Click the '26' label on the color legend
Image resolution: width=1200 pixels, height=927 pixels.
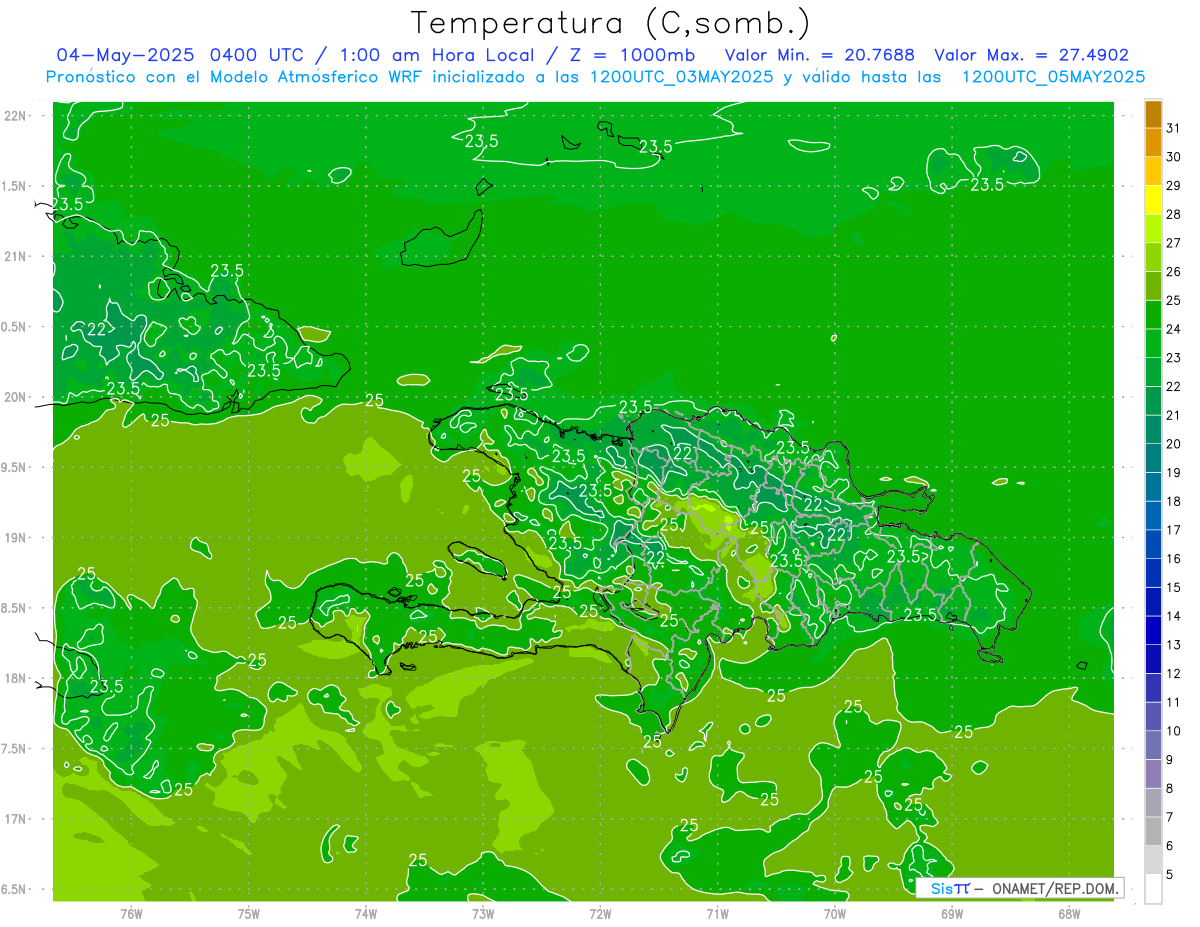pyautogui.click(x=1174, y=271)
